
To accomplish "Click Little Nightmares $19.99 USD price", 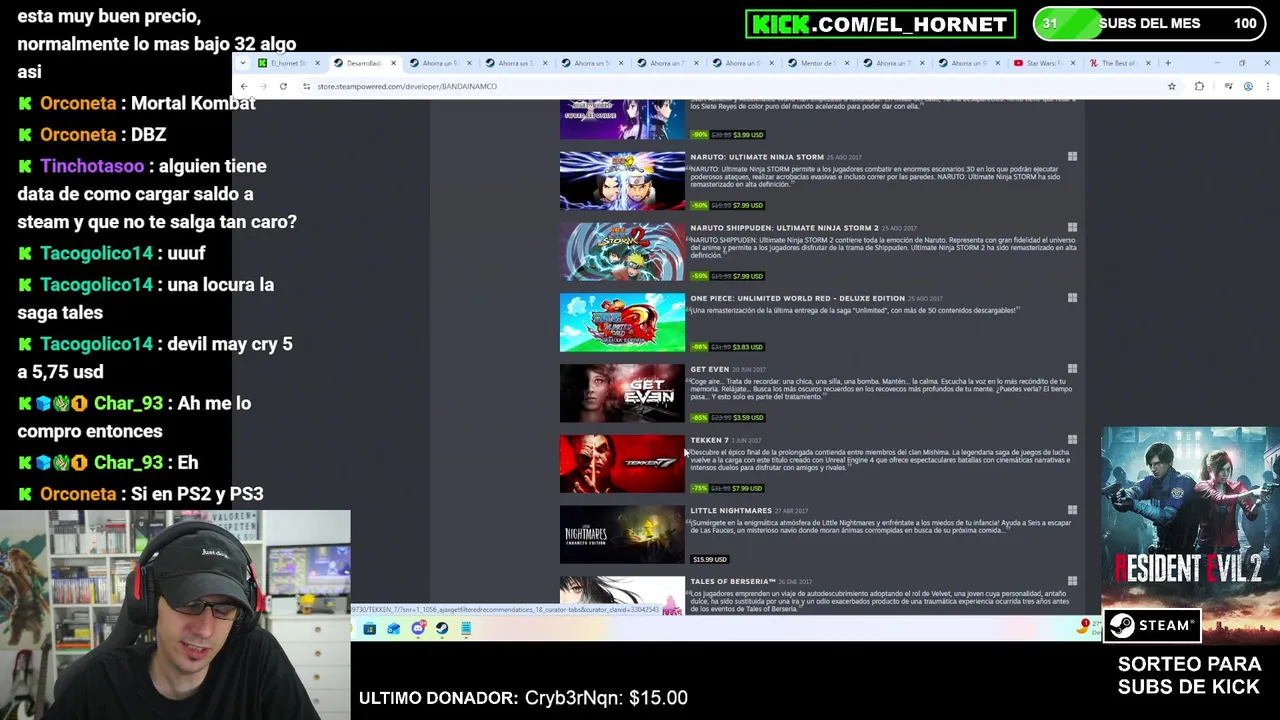I will 710,559.
